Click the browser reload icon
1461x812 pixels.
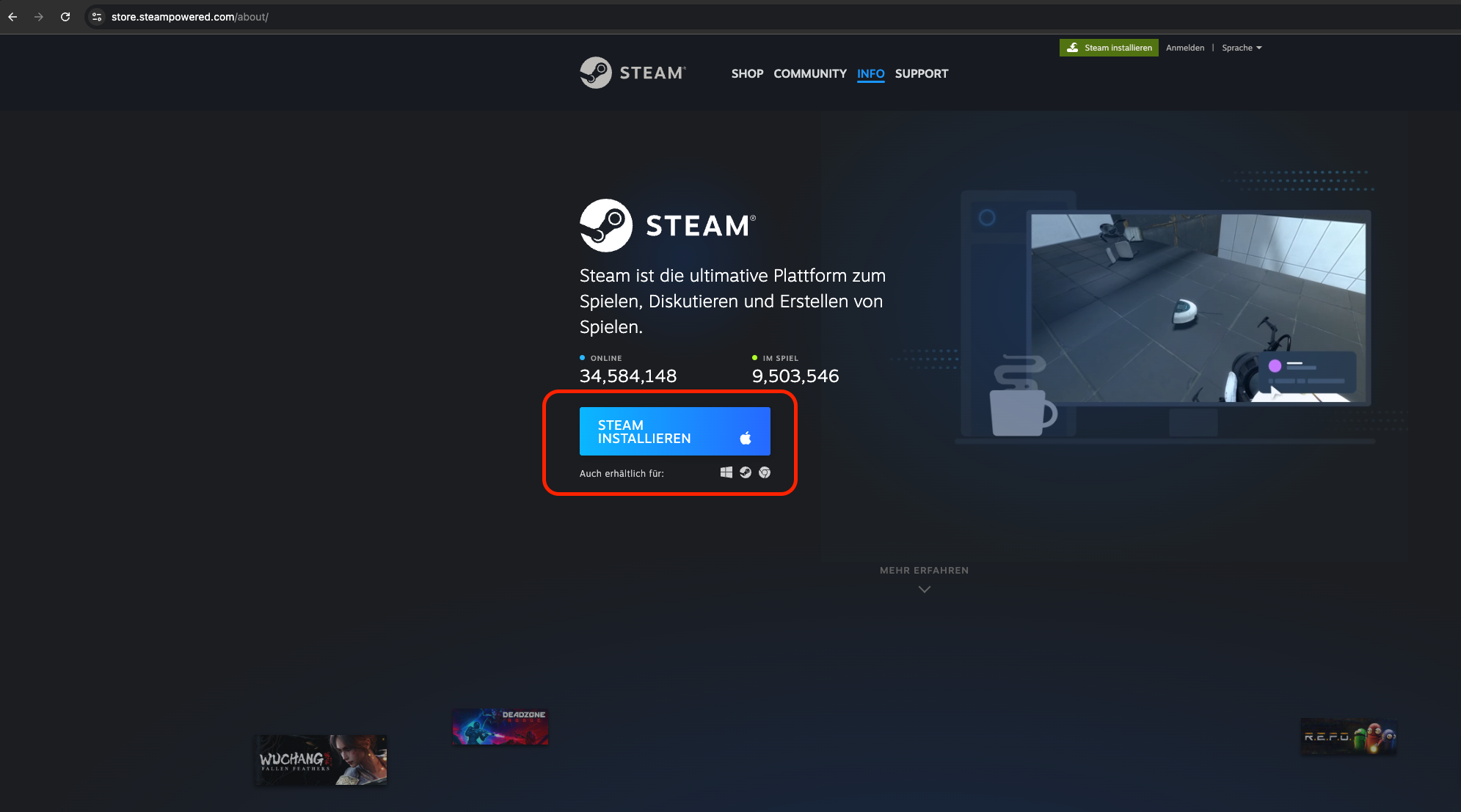(x=65, y=16)
